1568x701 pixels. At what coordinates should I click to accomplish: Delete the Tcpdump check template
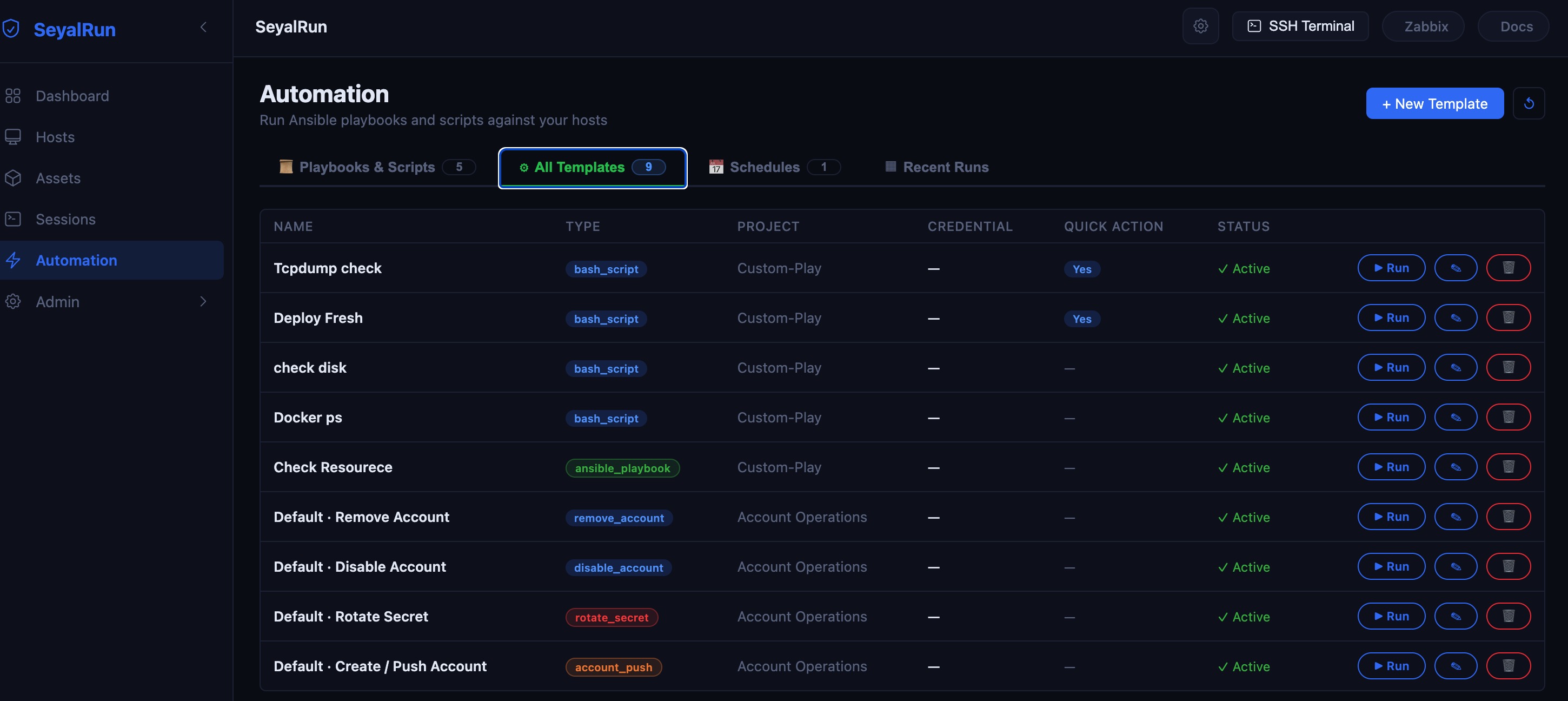pos(1509,268)
